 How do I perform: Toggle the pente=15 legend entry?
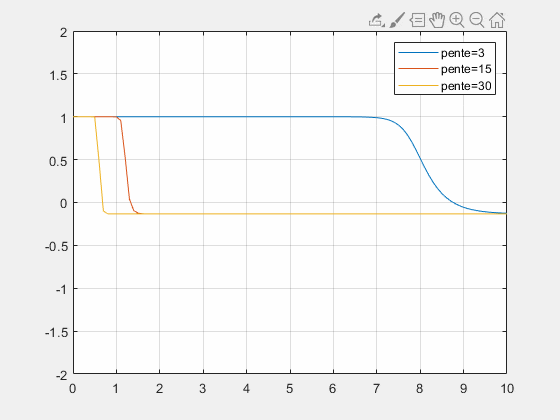[x=466, y=69]
